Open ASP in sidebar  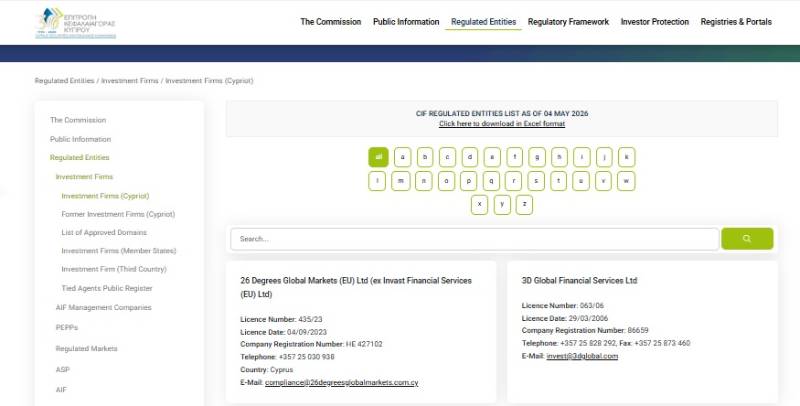[x=63, y=369]
